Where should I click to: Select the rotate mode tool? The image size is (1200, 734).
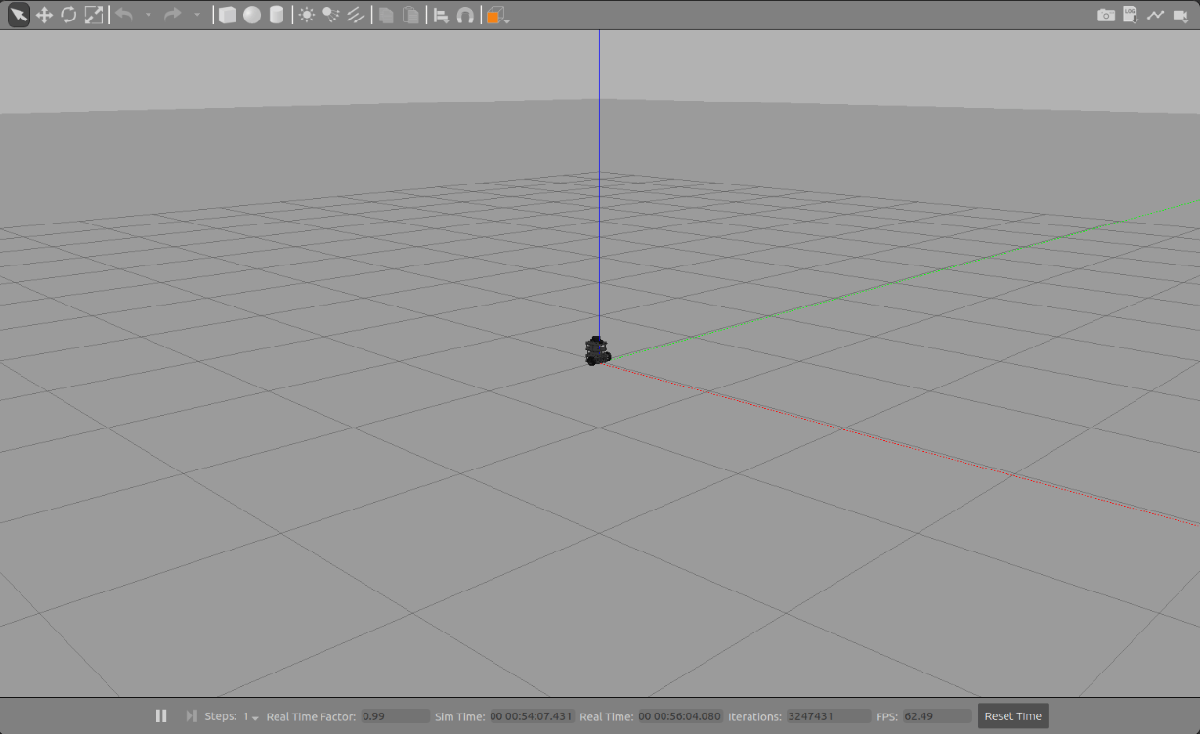69,15
